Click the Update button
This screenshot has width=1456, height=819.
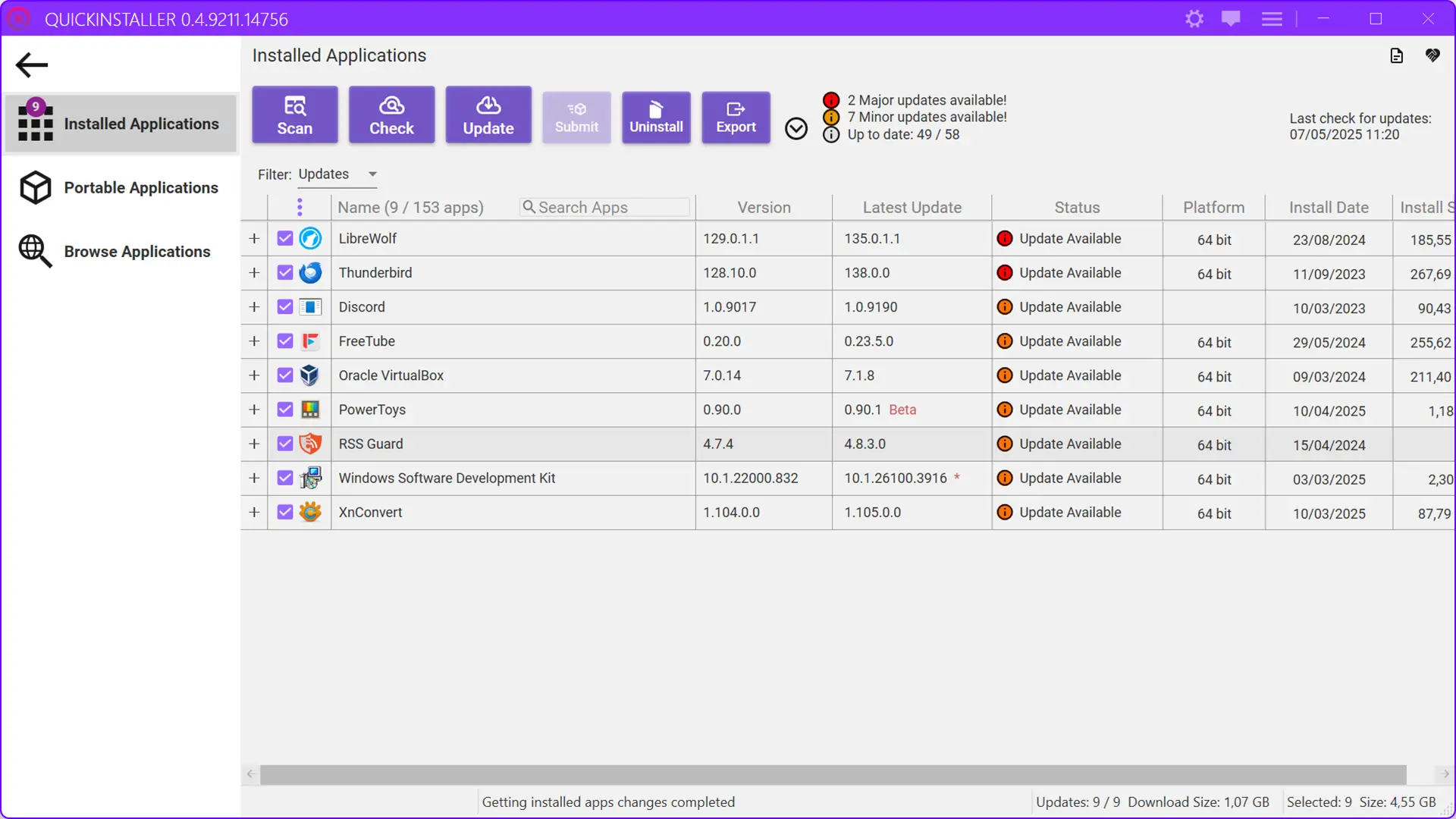click(488, 115)
